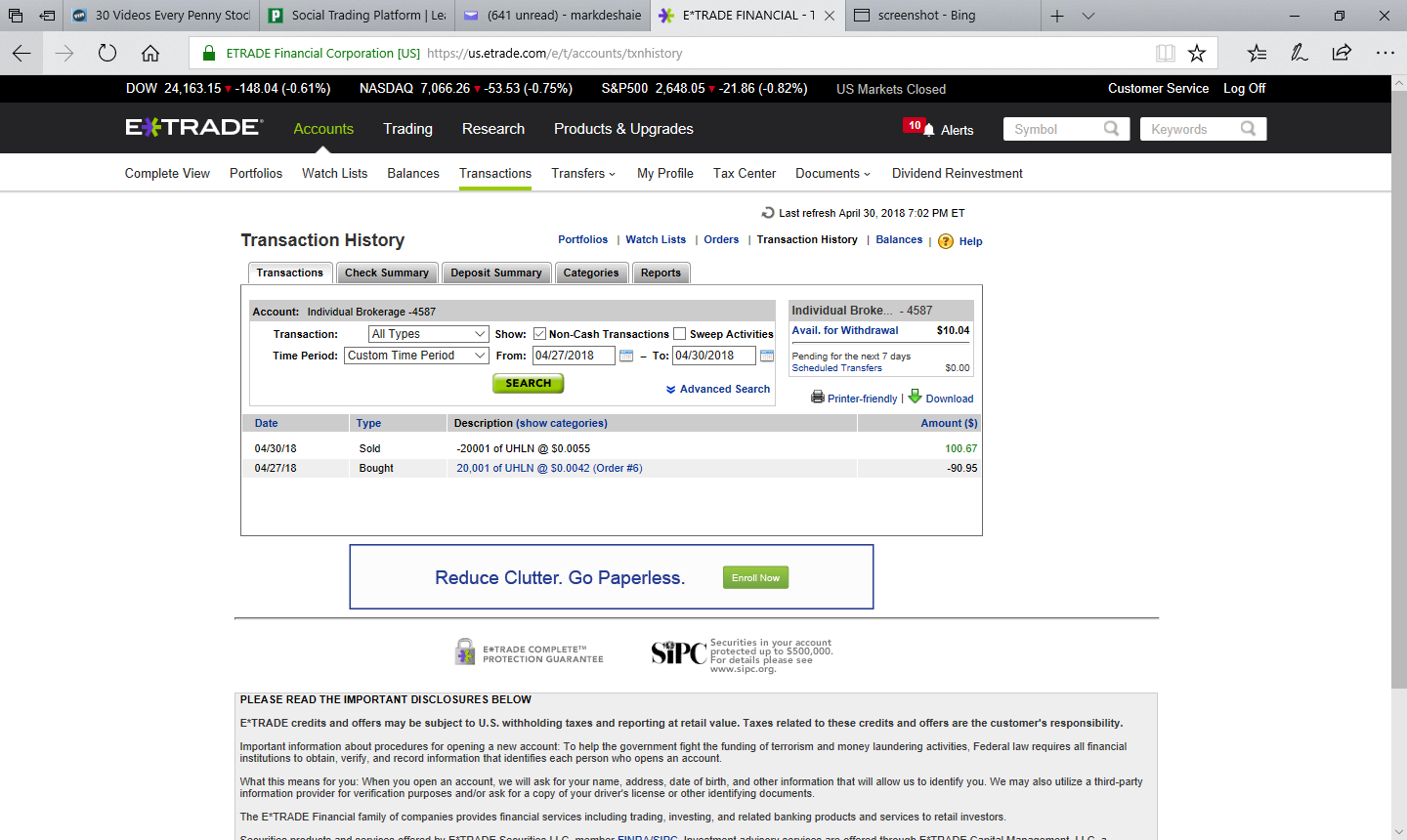Open the Avail. for Withdrawal link
The image size is (1407, 840).
click(x=845, y=330)
